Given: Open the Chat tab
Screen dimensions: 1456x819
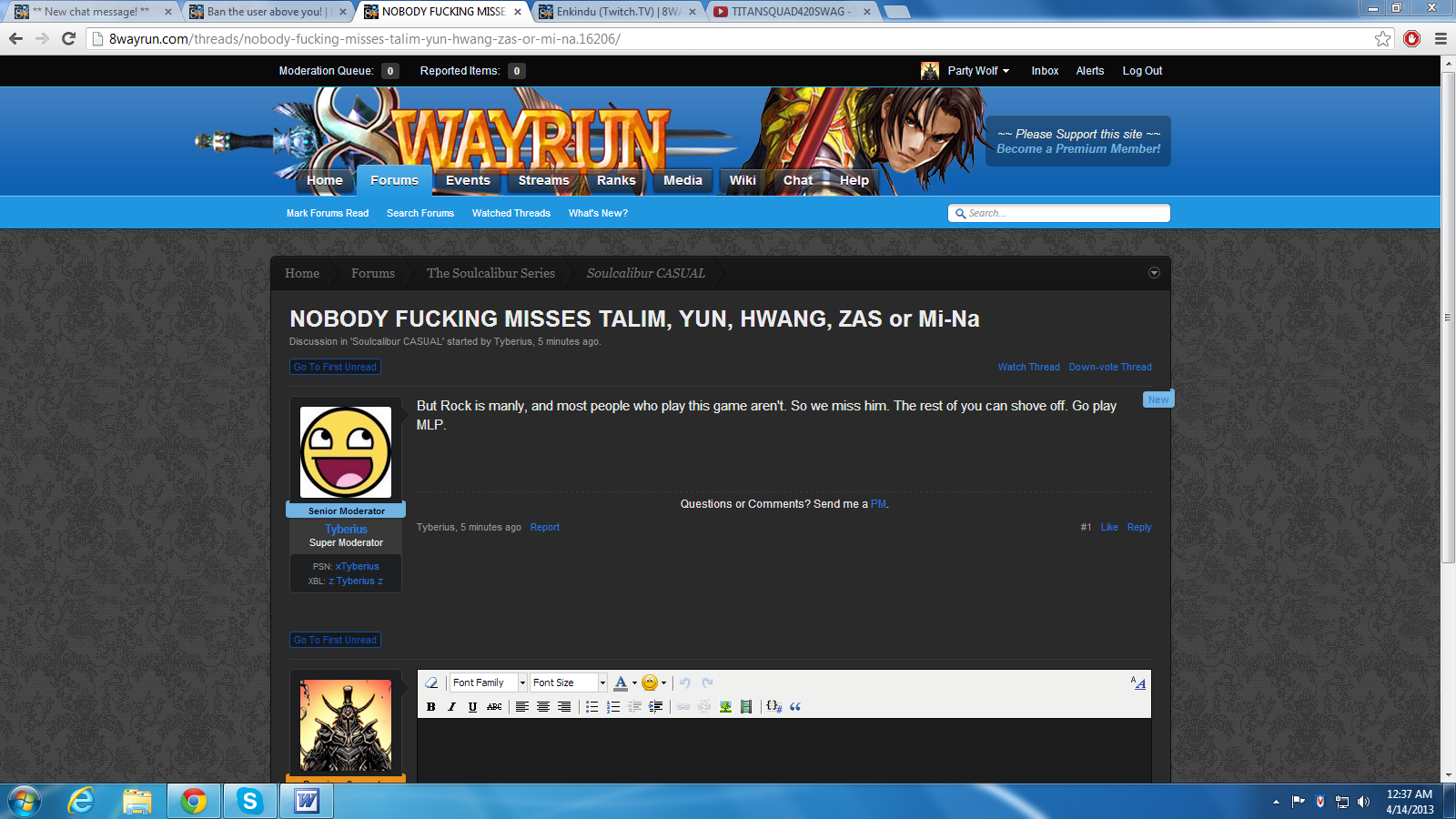Looking at the screenshot, I should pyautogui.click(x=798, y=180).
